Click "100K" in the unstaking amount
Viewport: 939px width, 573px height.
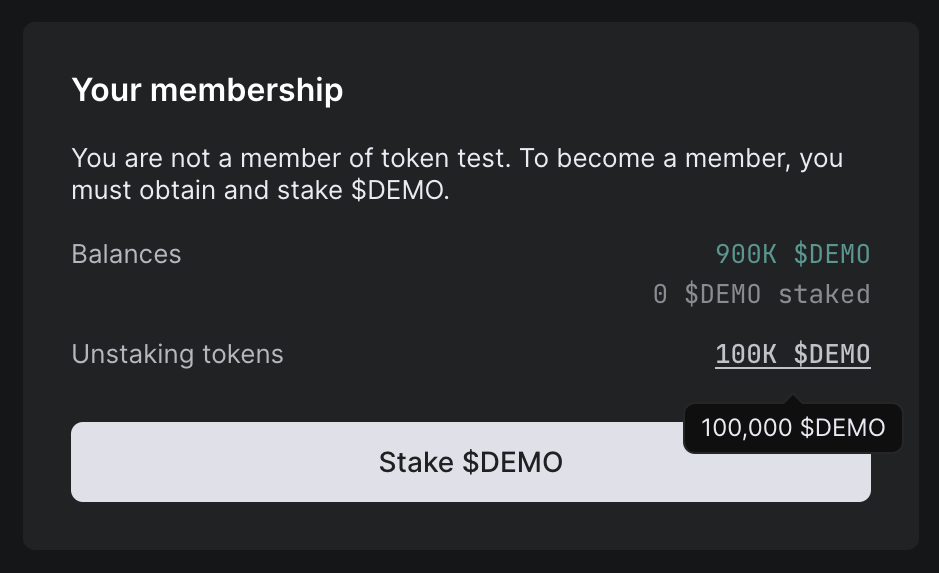746,354
